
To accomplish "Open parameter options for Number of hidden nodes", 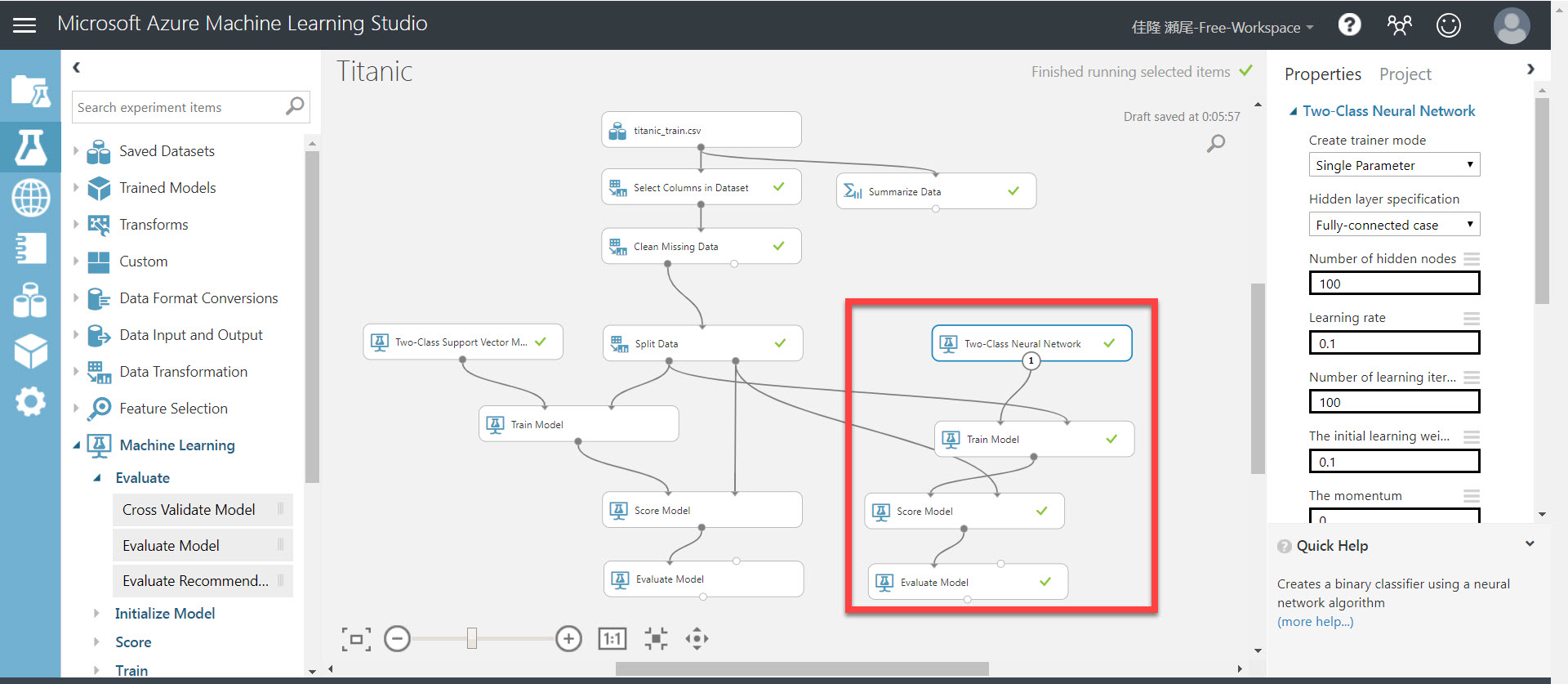I will tap(1472, 259).
